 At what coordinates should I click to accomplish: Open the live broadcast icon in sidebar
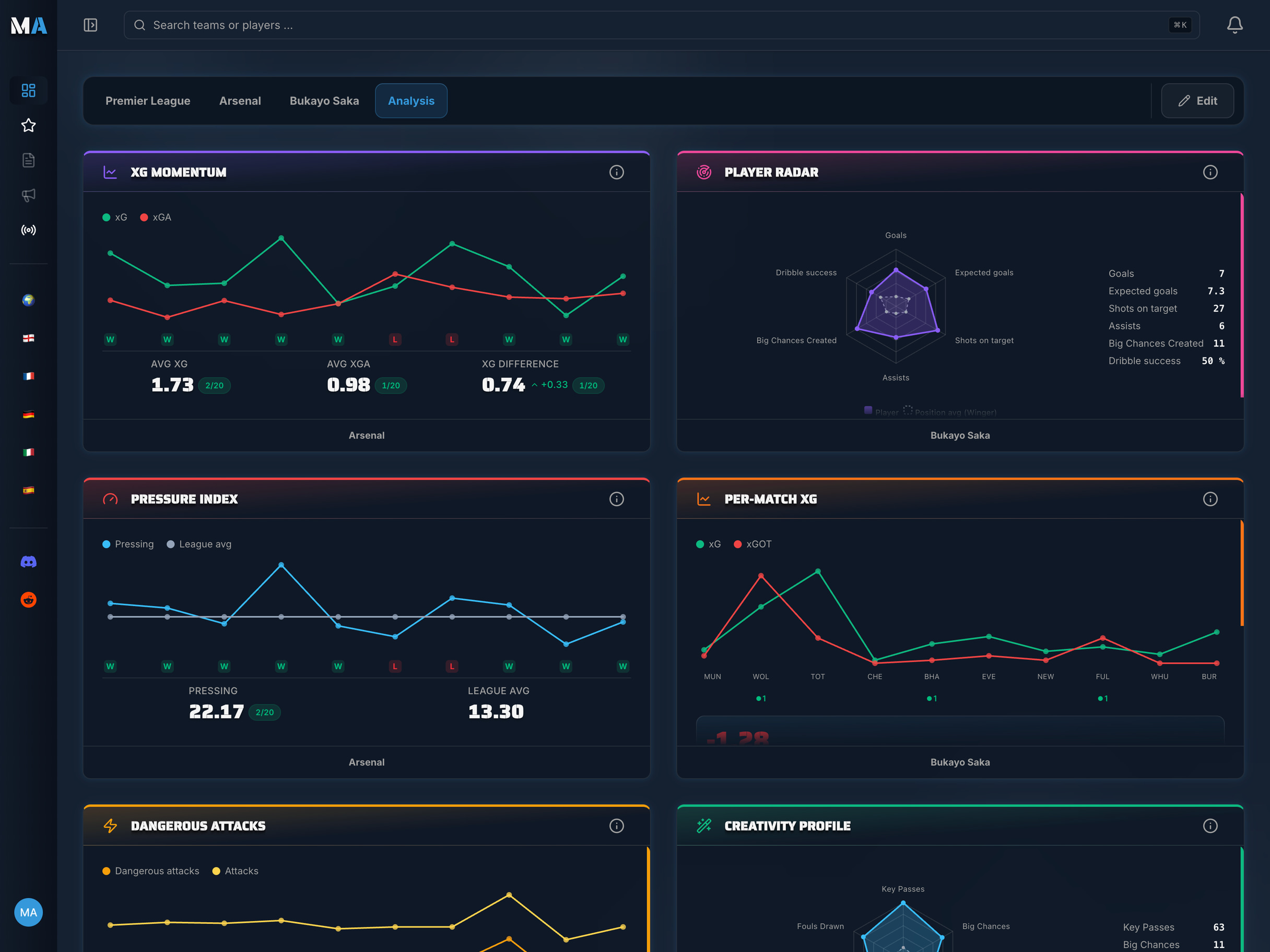click(29, 230)
